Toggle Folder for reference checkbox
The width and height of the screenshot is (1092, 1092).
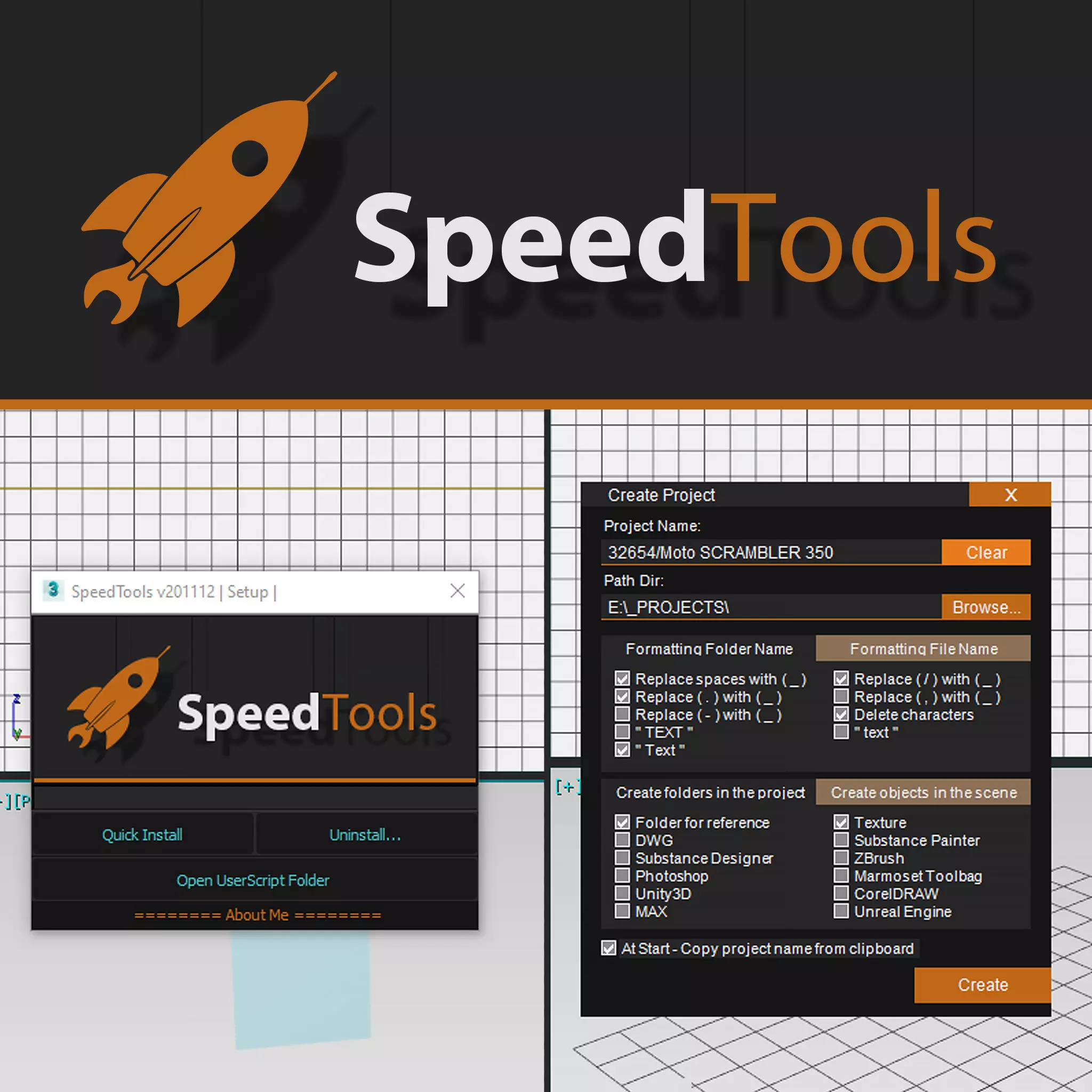coord(622,822)
